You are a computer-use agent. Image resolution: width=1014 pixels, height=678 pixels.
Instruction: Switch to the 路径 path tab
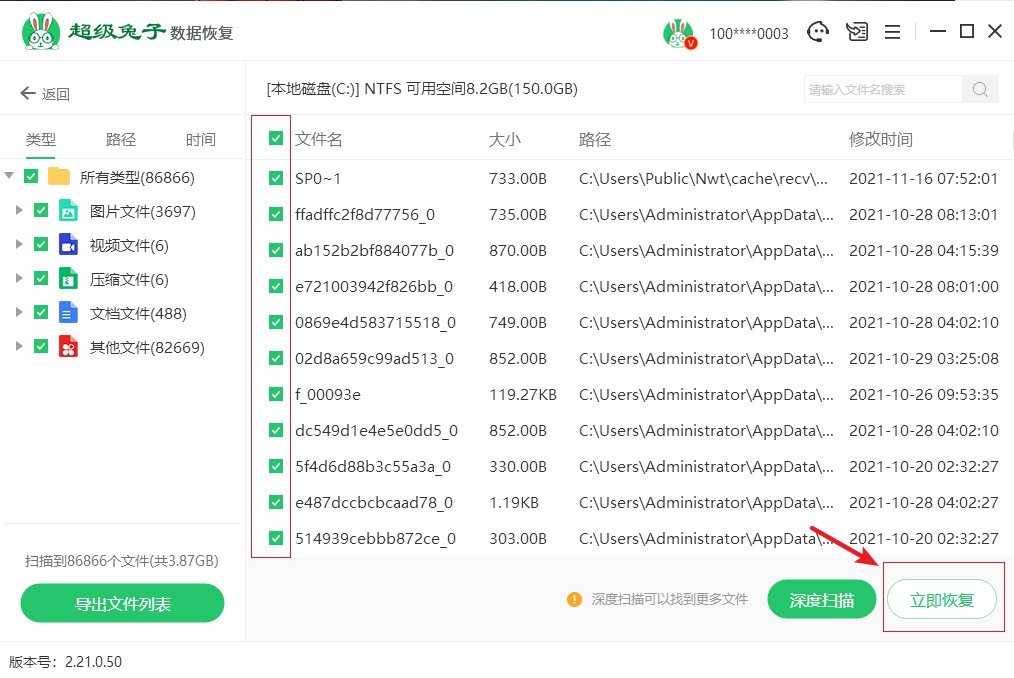click(x=121, y=139)
